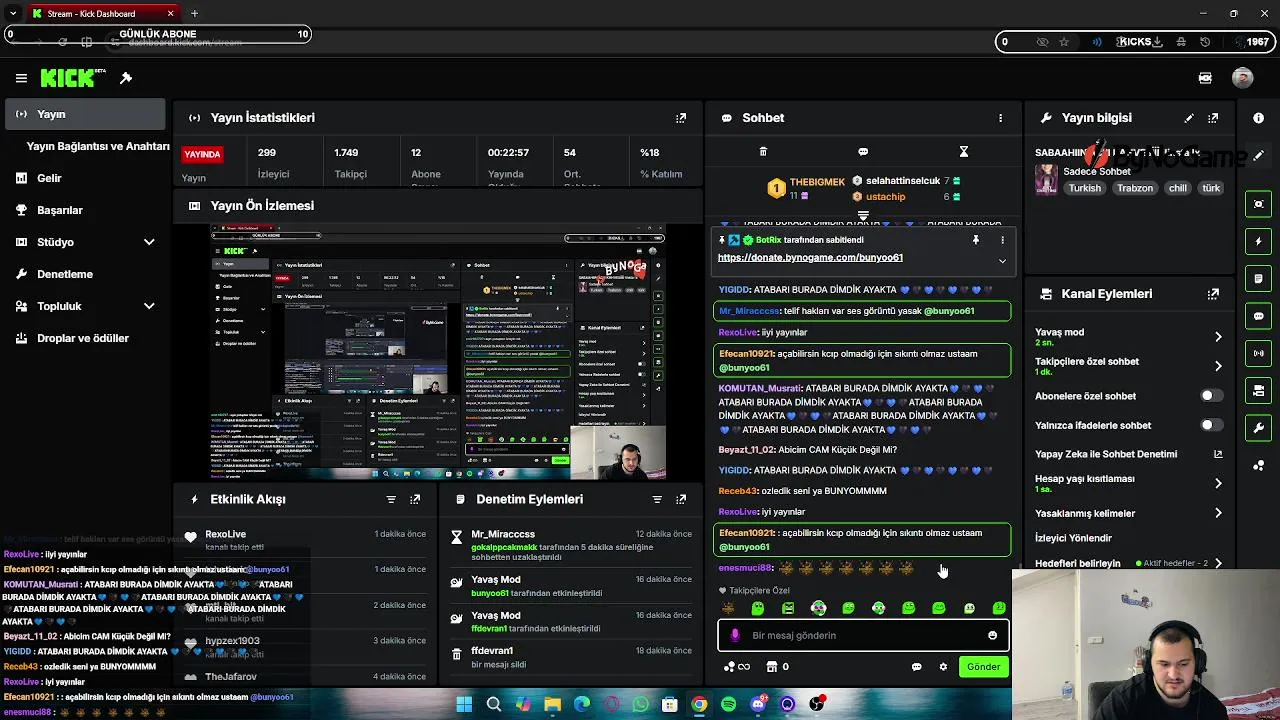Open the filter icon in Etkinlik Akışı header

[x=391, y=499]
